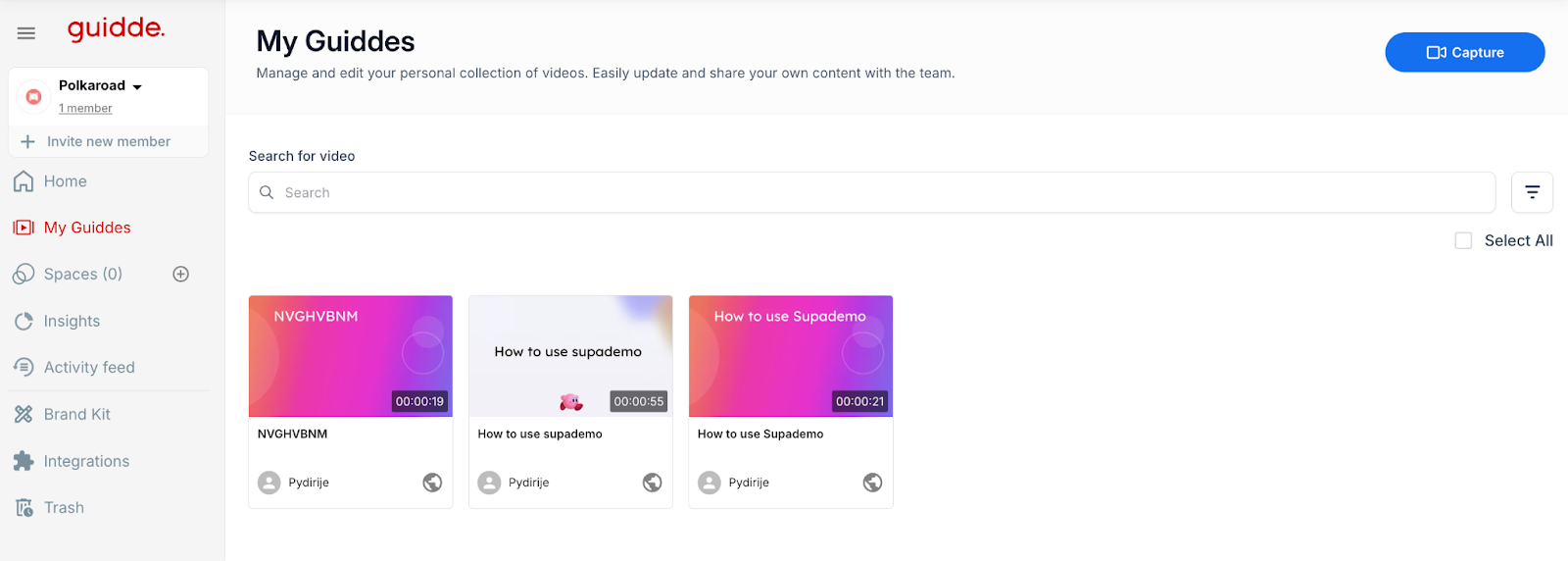Screen dimensions: 1568x561
Task: Open Integrations page
Action: click(x=86, y=461)
